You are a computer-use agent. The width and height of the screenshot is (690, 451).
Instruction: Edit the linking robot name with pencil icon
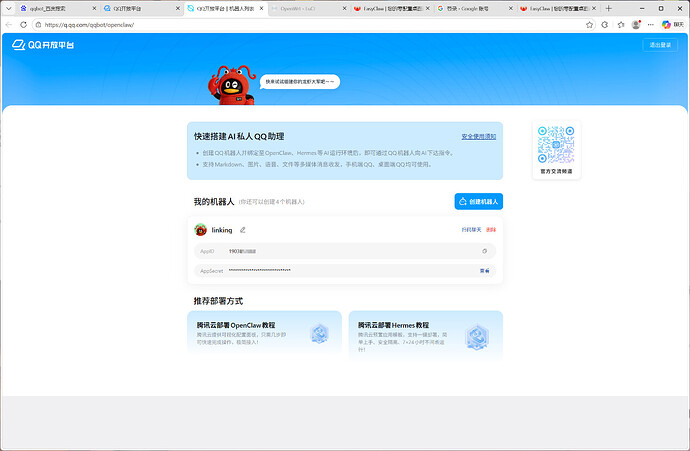242,230
